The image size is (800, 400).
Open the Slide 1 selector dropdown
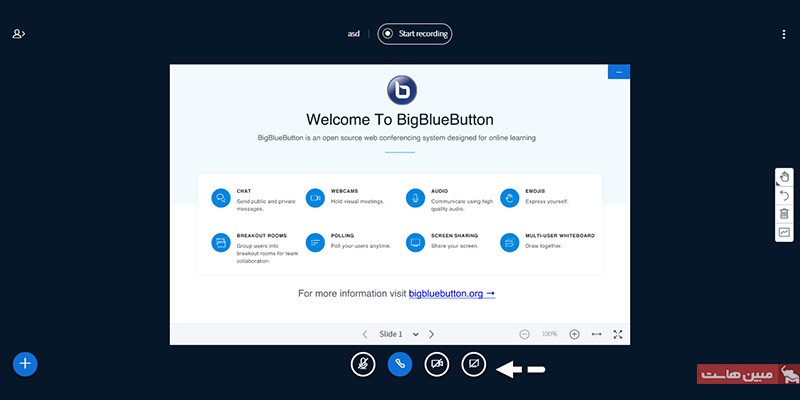coord(398,334)
